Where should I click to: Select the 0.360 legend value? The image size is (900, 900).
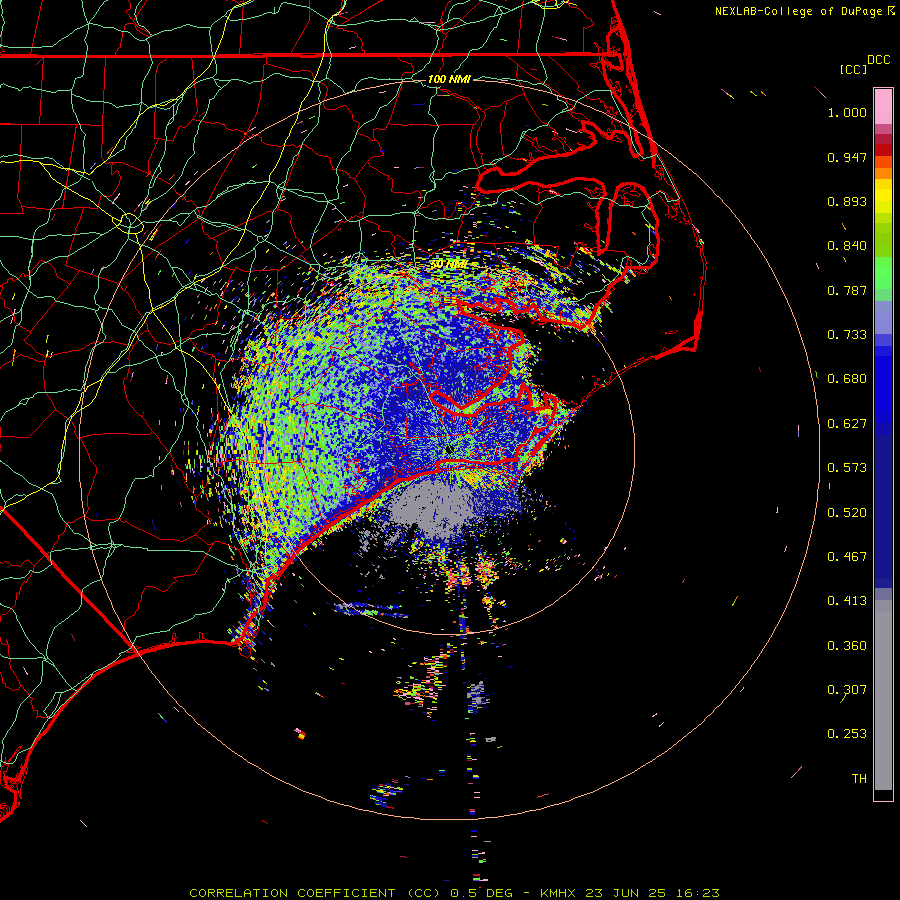[847, 646]
